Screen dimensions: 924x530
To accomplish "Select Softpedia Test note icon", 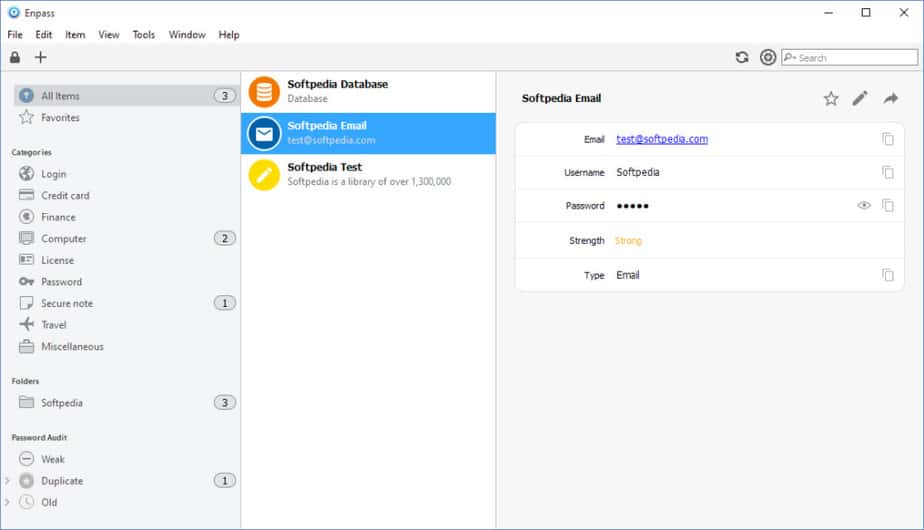I will pyautogui.click(x=264, y=175).
